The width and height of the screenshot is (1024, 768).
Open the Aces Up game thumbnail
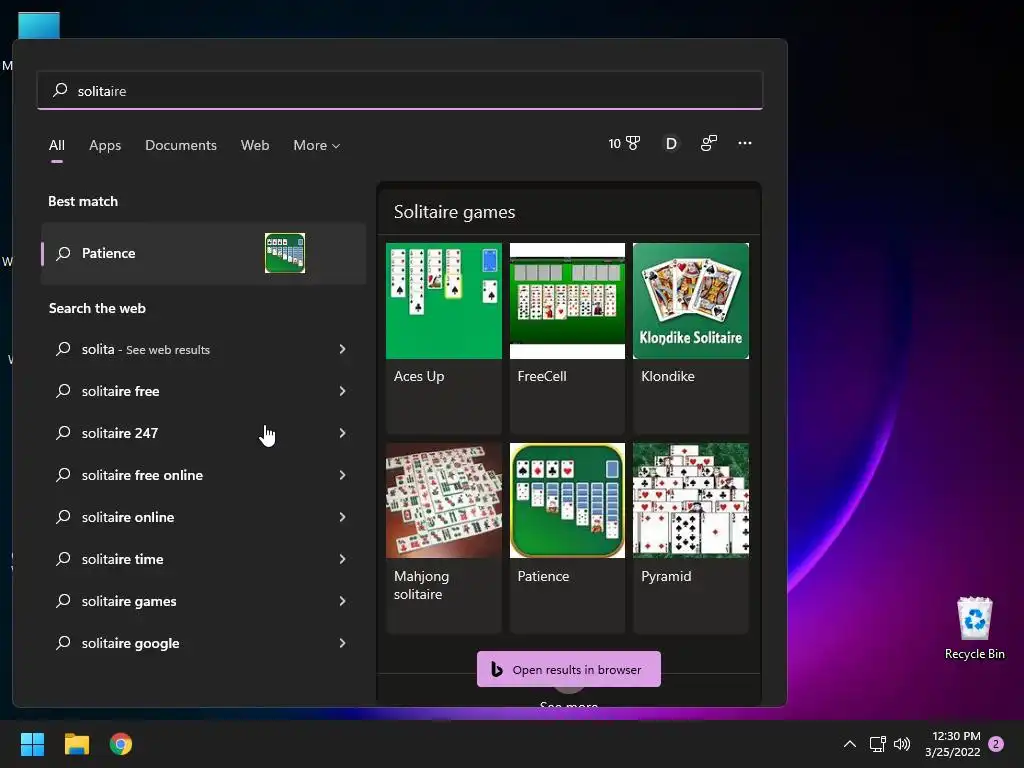point(444,301)
